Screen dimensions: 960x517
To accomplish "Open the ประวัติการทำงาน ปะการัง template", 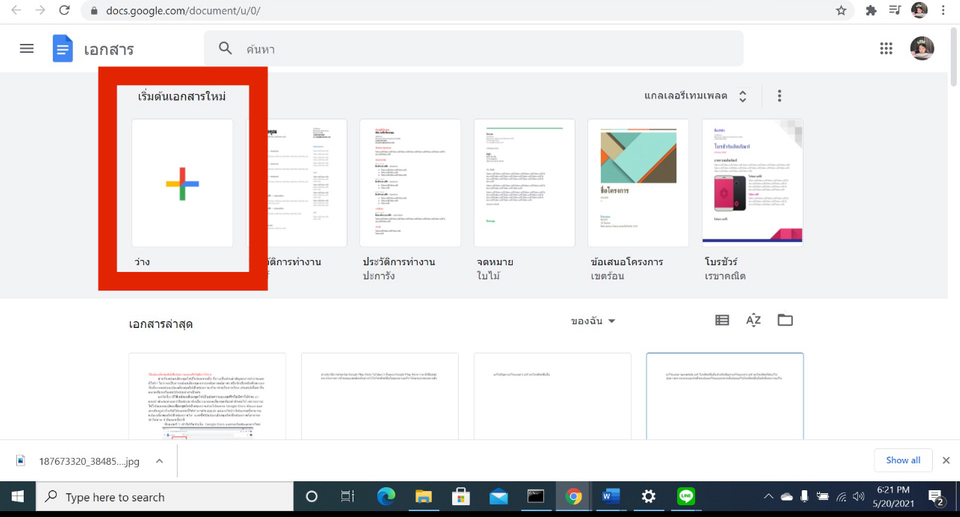I will coord(410,183).
